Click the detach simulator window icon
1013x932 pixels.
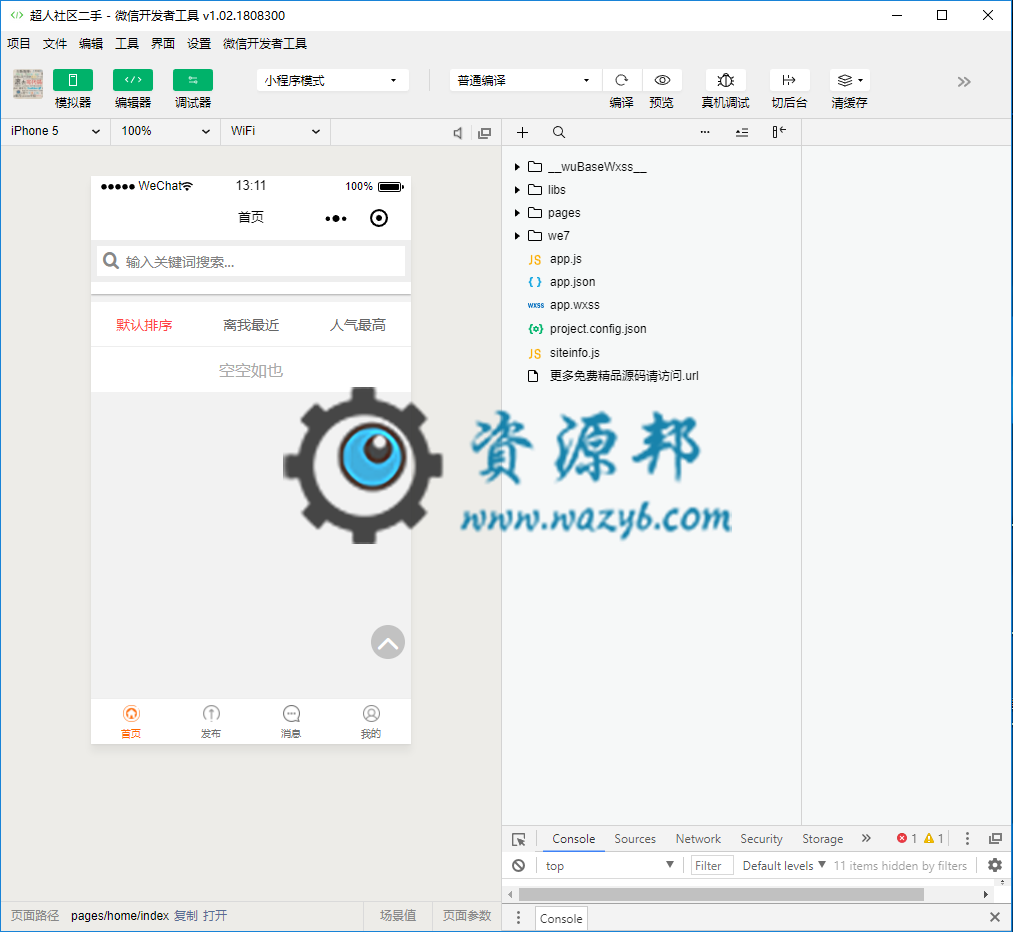[x=485, y=133]
